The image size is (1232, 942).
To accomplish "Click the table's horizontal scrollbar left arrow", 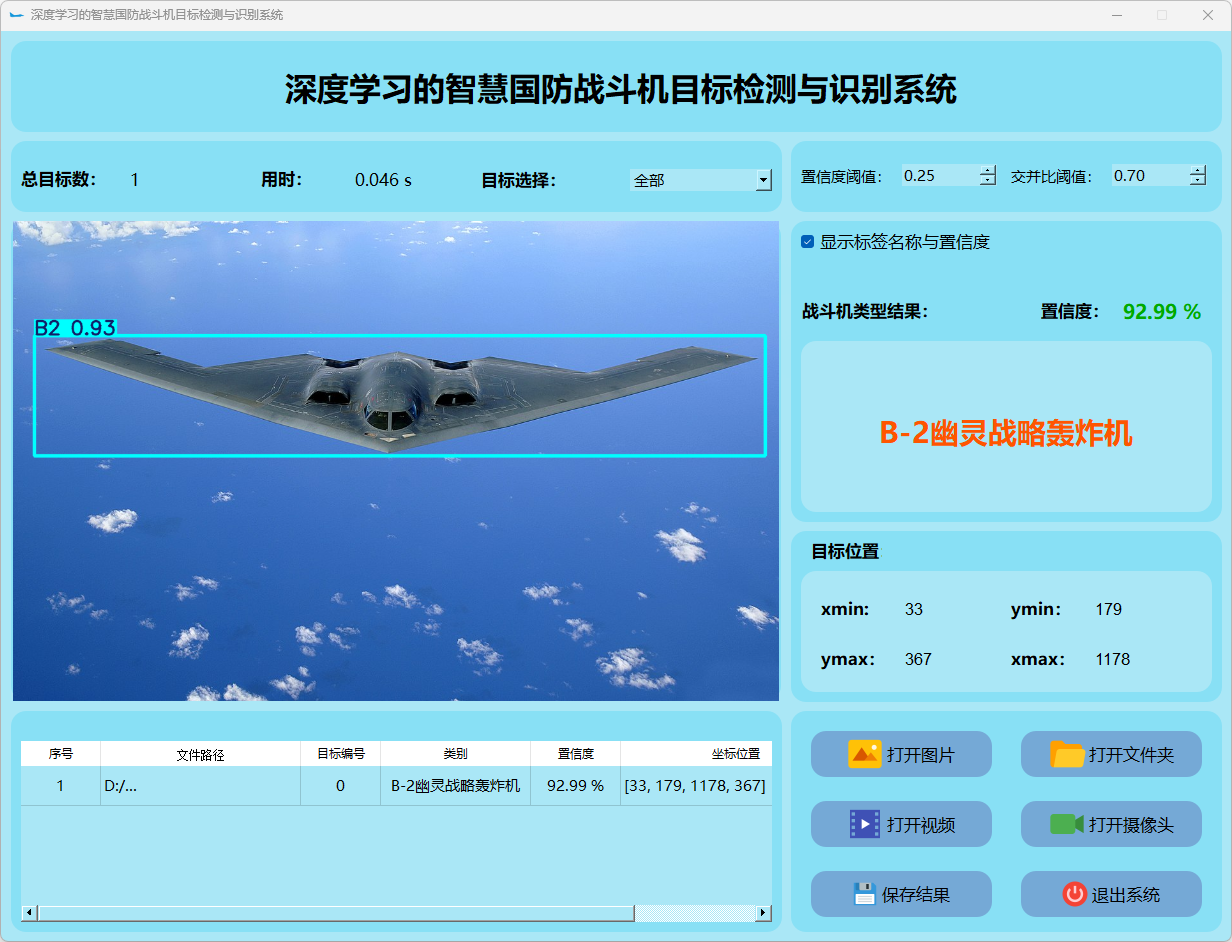I will 29,913.
